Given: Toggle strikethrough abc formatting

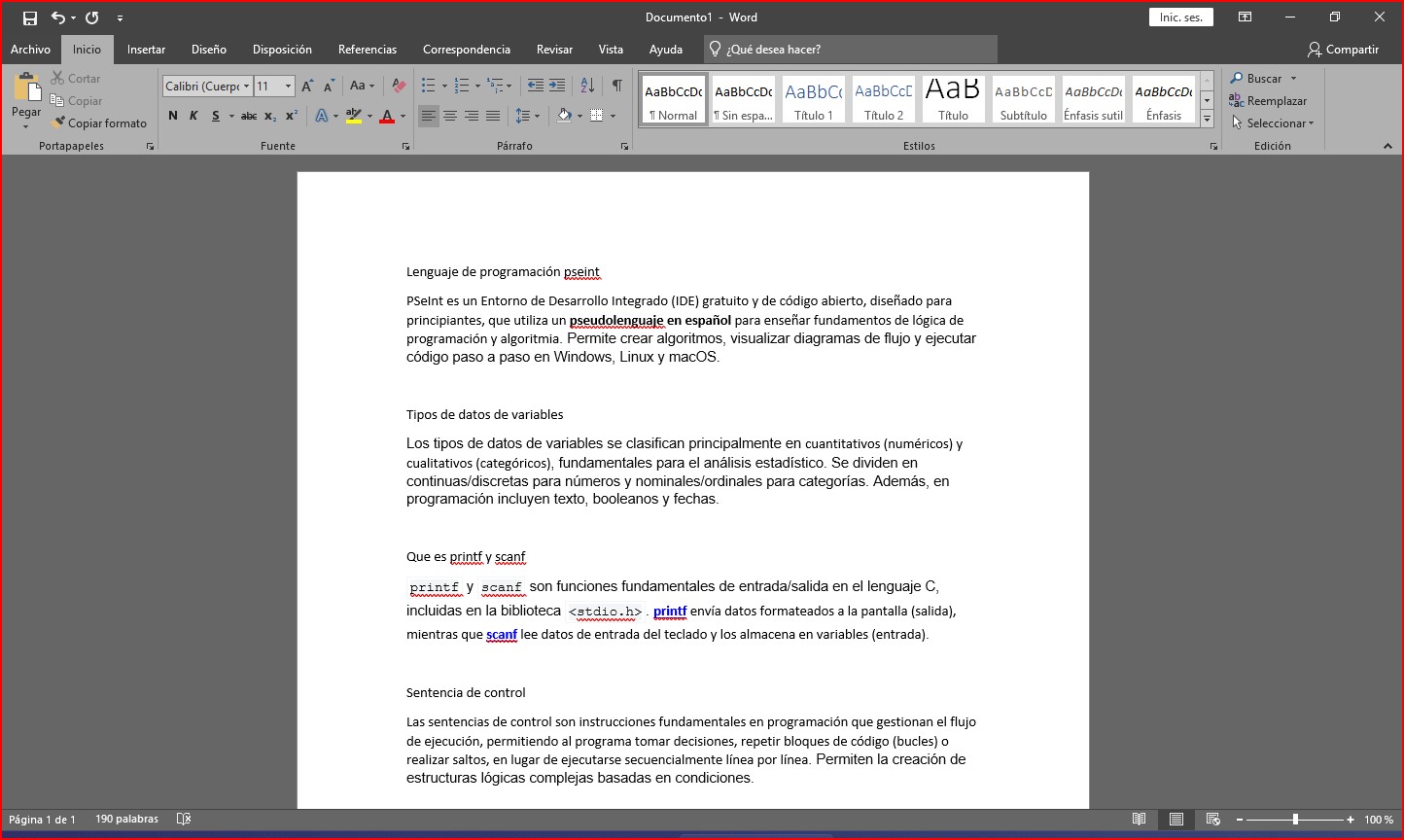Looking at the screenshot, I should coord(249,116).
